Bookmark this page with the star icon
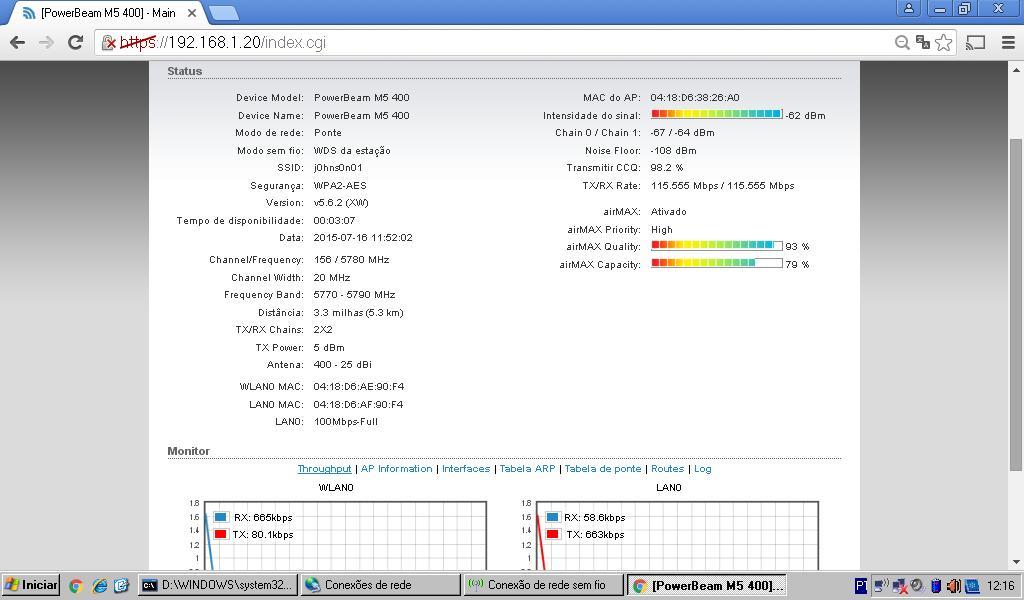This screenshot has width=1024, height=600. (943, 42)
